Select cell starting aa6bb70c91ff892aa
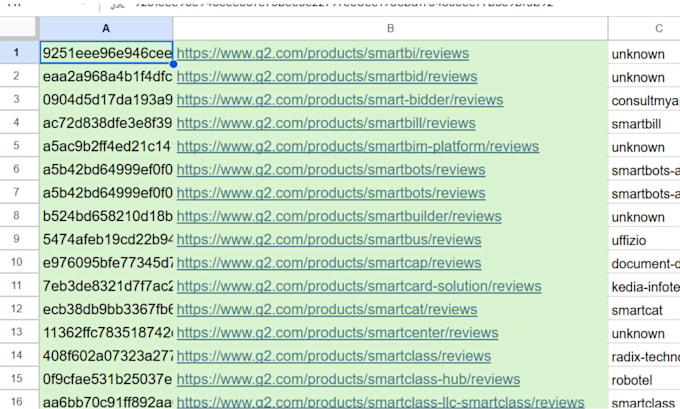The image size is (680, 409). pos(106,400)
